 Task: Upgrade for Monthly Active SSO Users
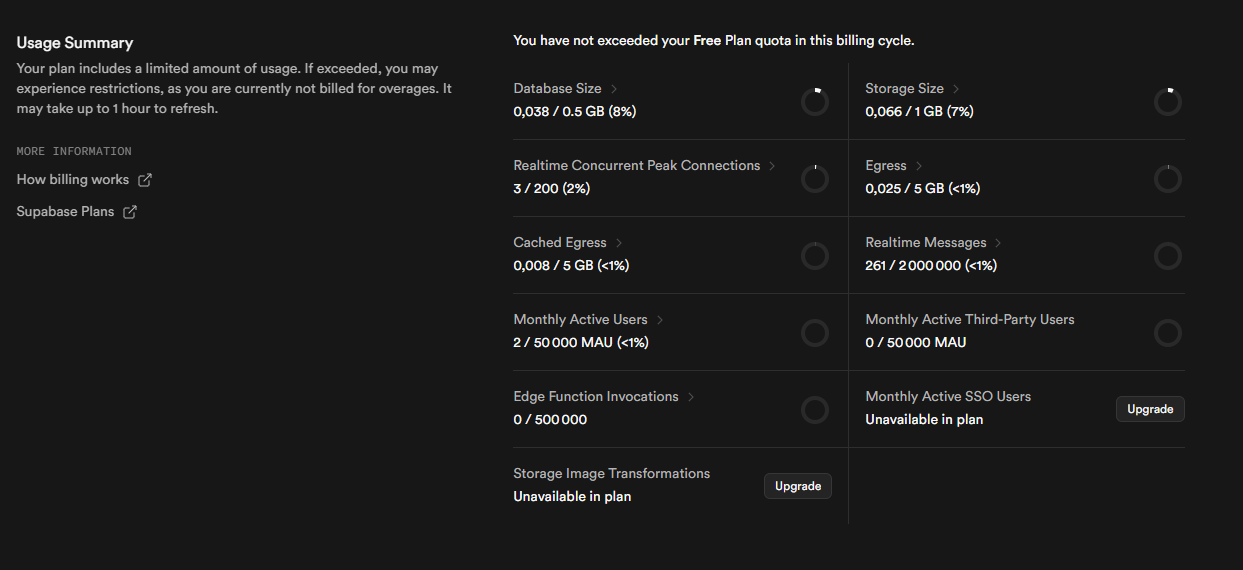1150,409
